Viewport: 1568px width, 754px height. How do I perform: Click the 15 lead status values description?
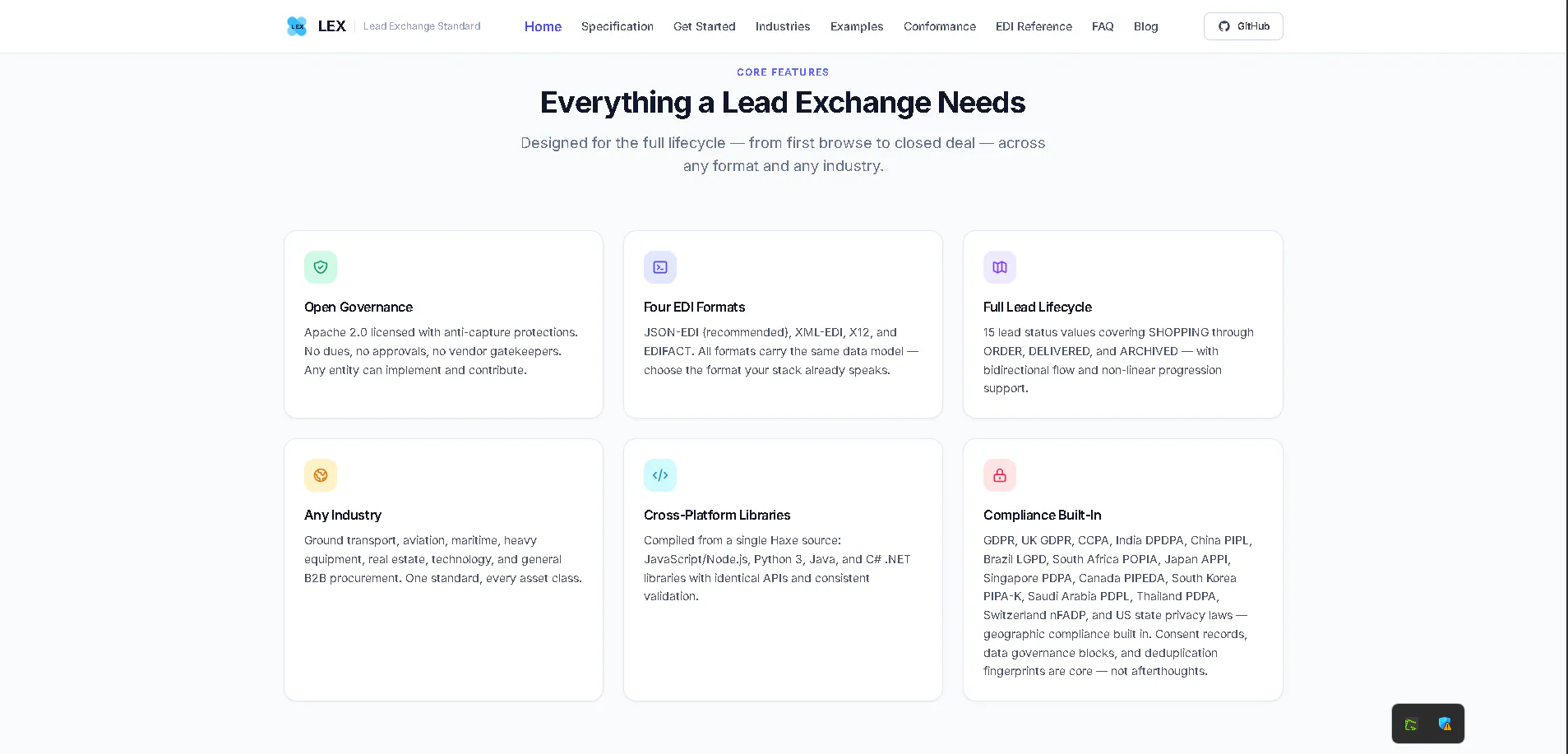[x=1118, y=360]
